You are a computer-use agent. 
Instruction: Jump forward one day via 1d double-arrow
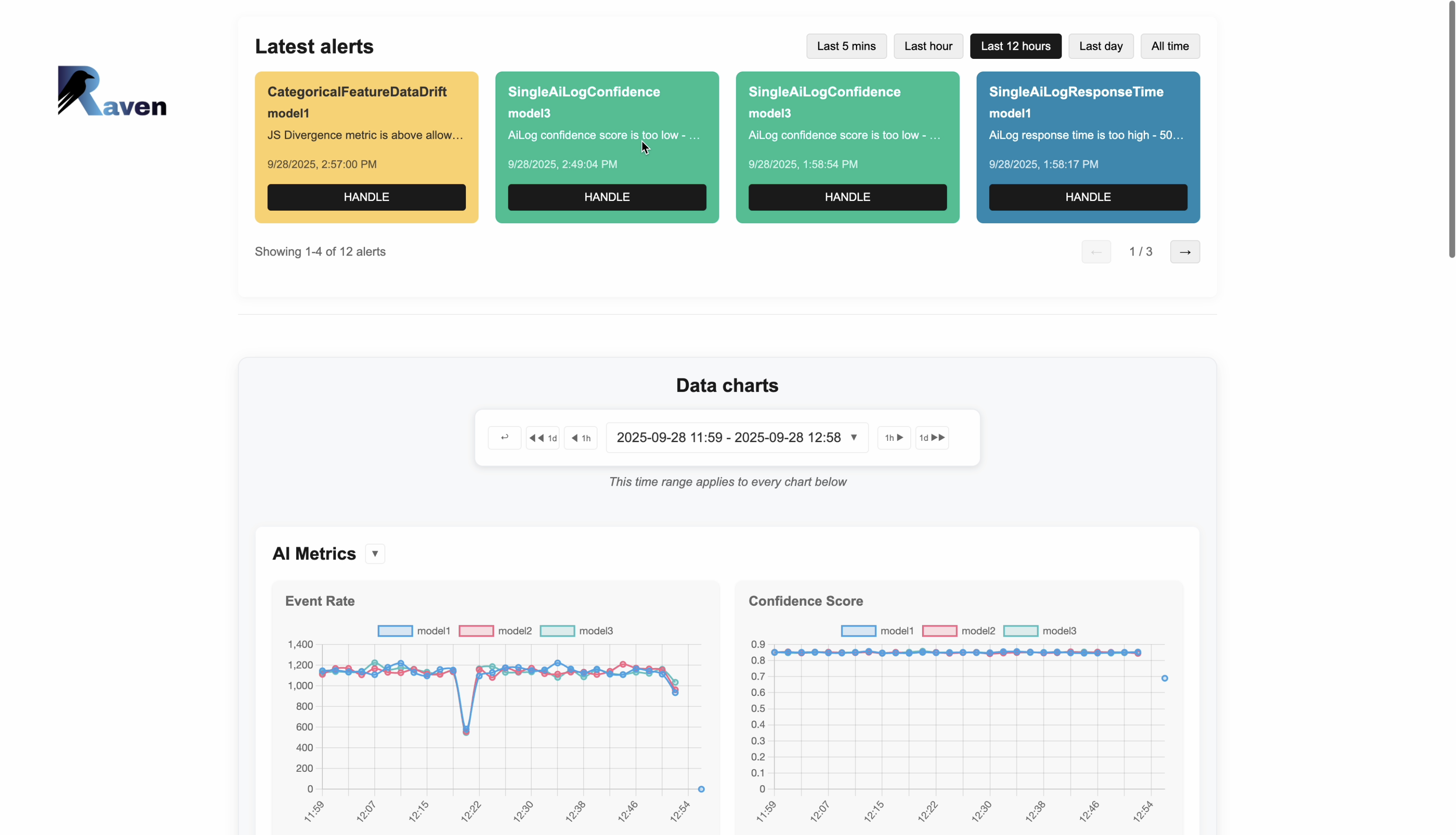pos(931,437)
